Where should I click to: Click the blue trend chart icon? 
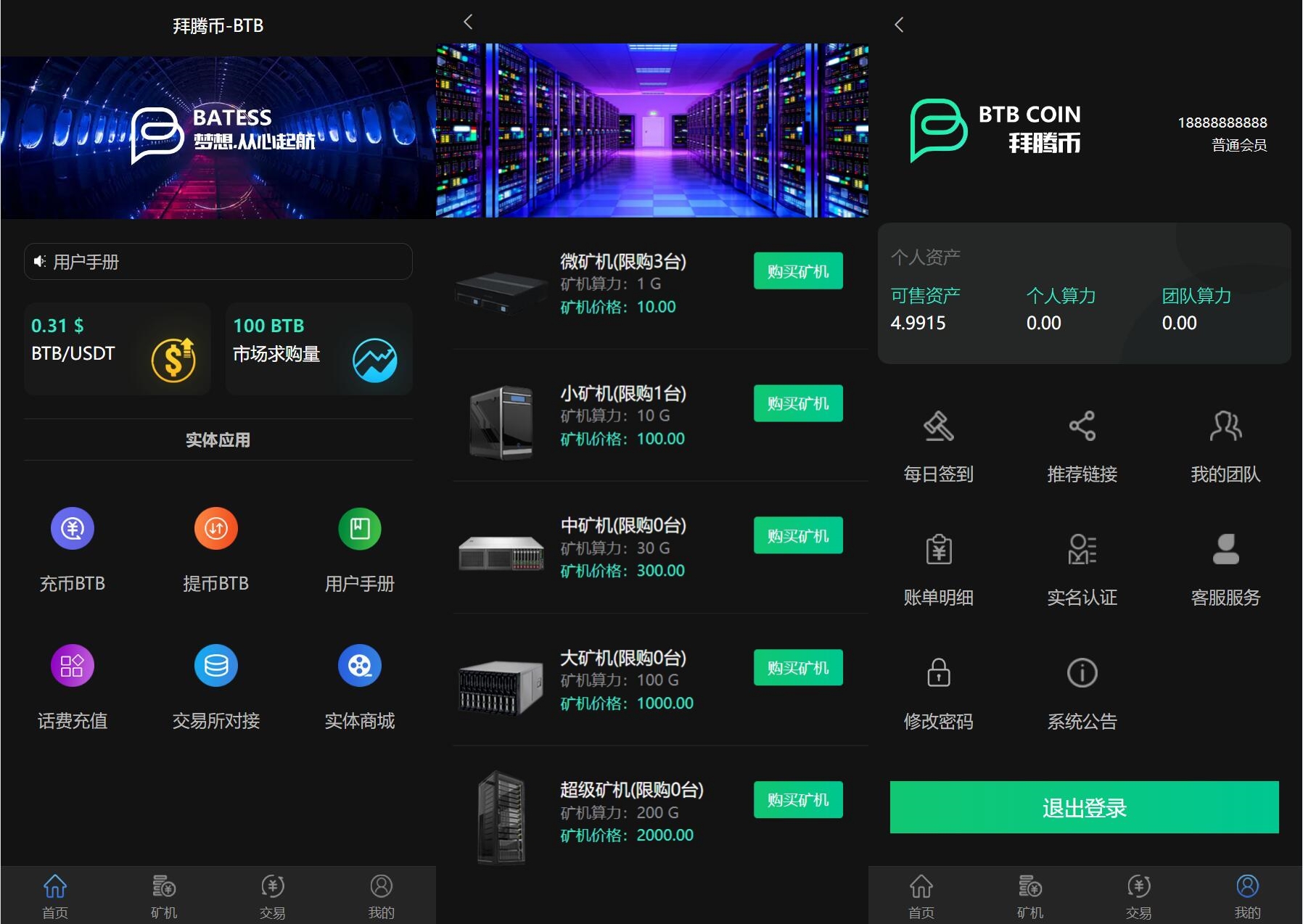pos(375,360)
